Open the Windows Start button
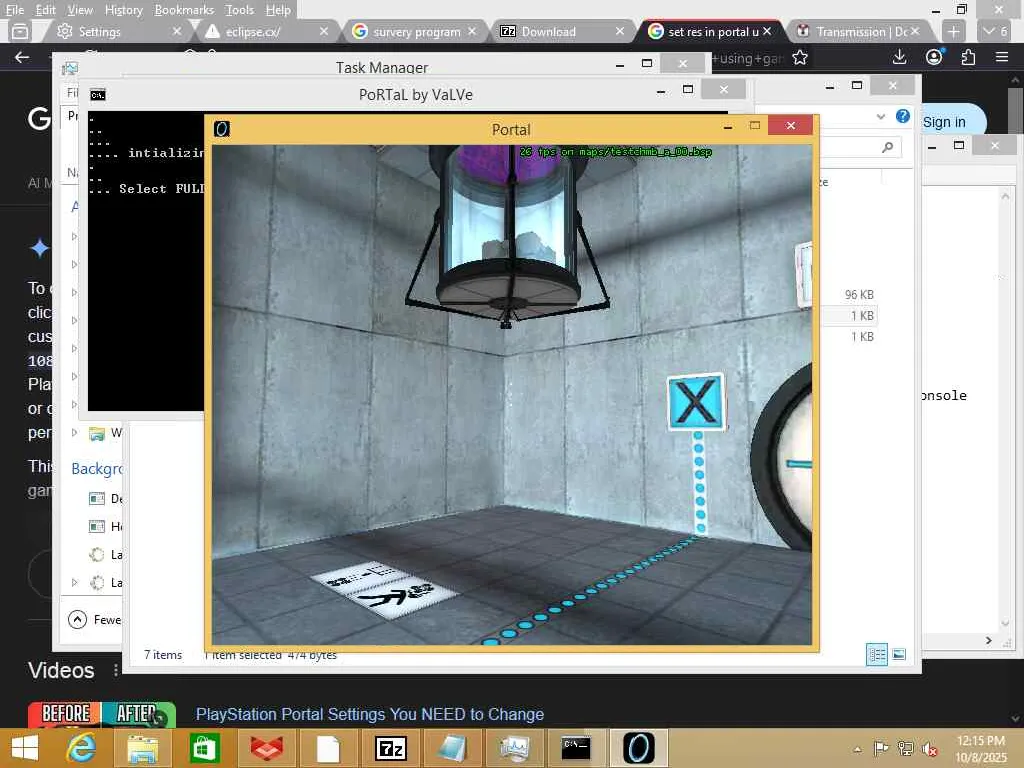Screen dimensions: 1024x768 click(25, 748)
